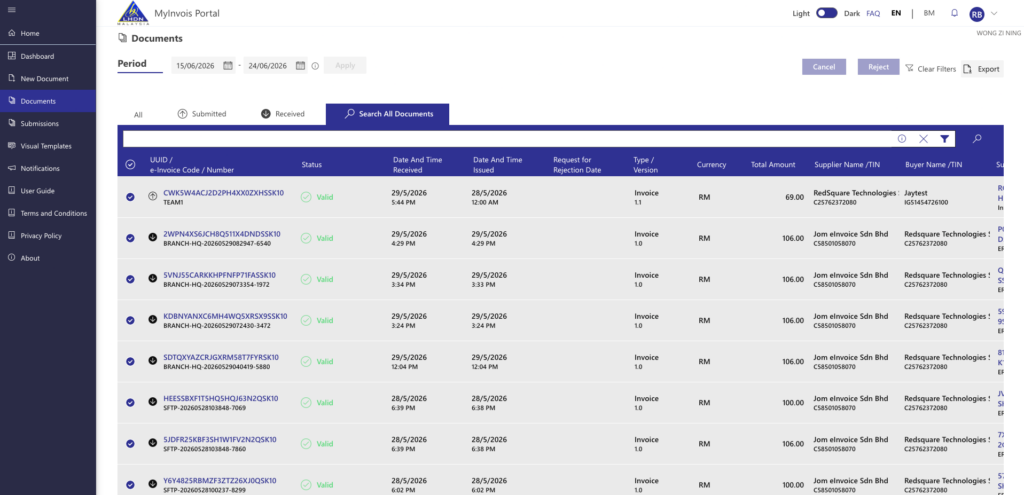
Task: Click the BRANCH-HQ-20260529040419-5880 invoice number
Action: click(216, 366)
